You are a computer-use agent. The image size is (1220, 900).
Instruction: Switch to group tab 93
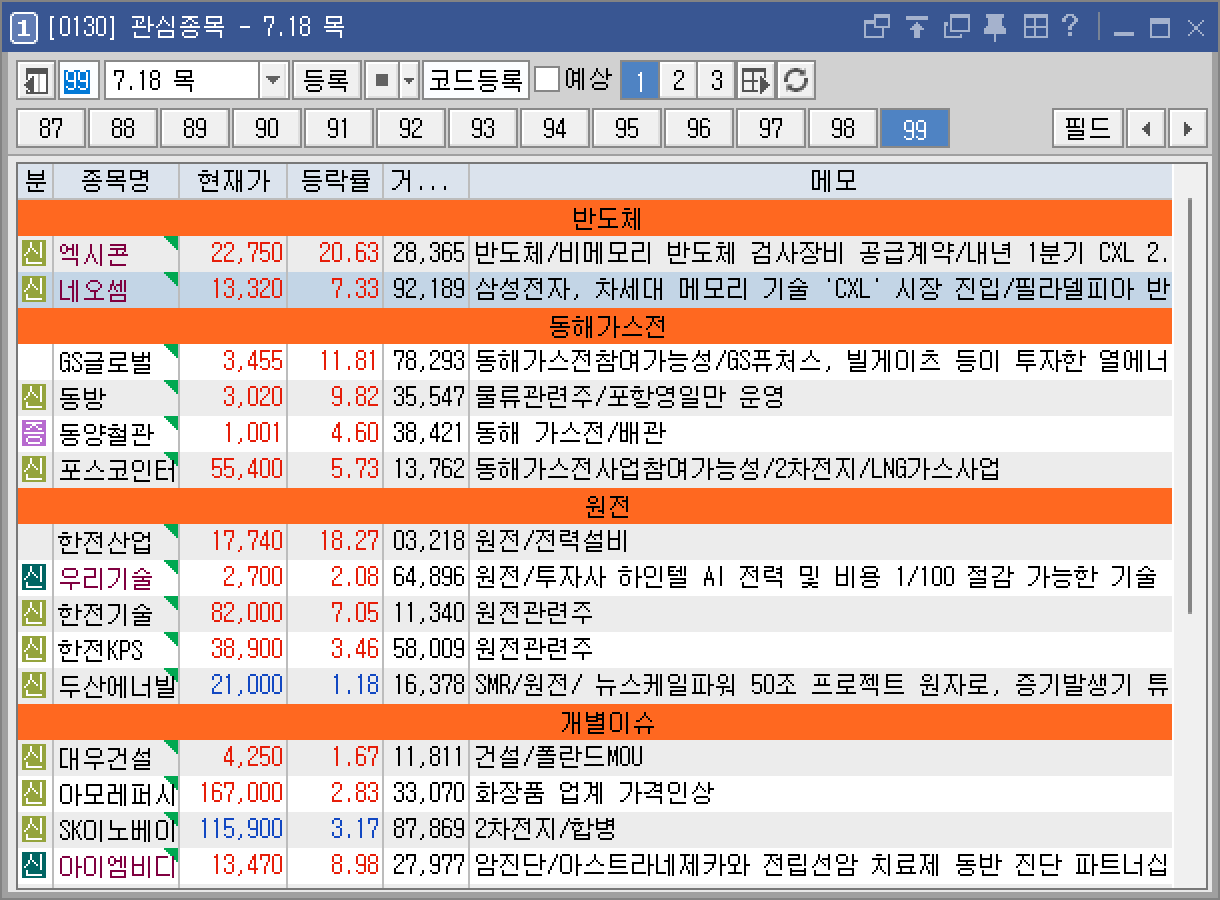pyautogui.click(x=483, y=128)
